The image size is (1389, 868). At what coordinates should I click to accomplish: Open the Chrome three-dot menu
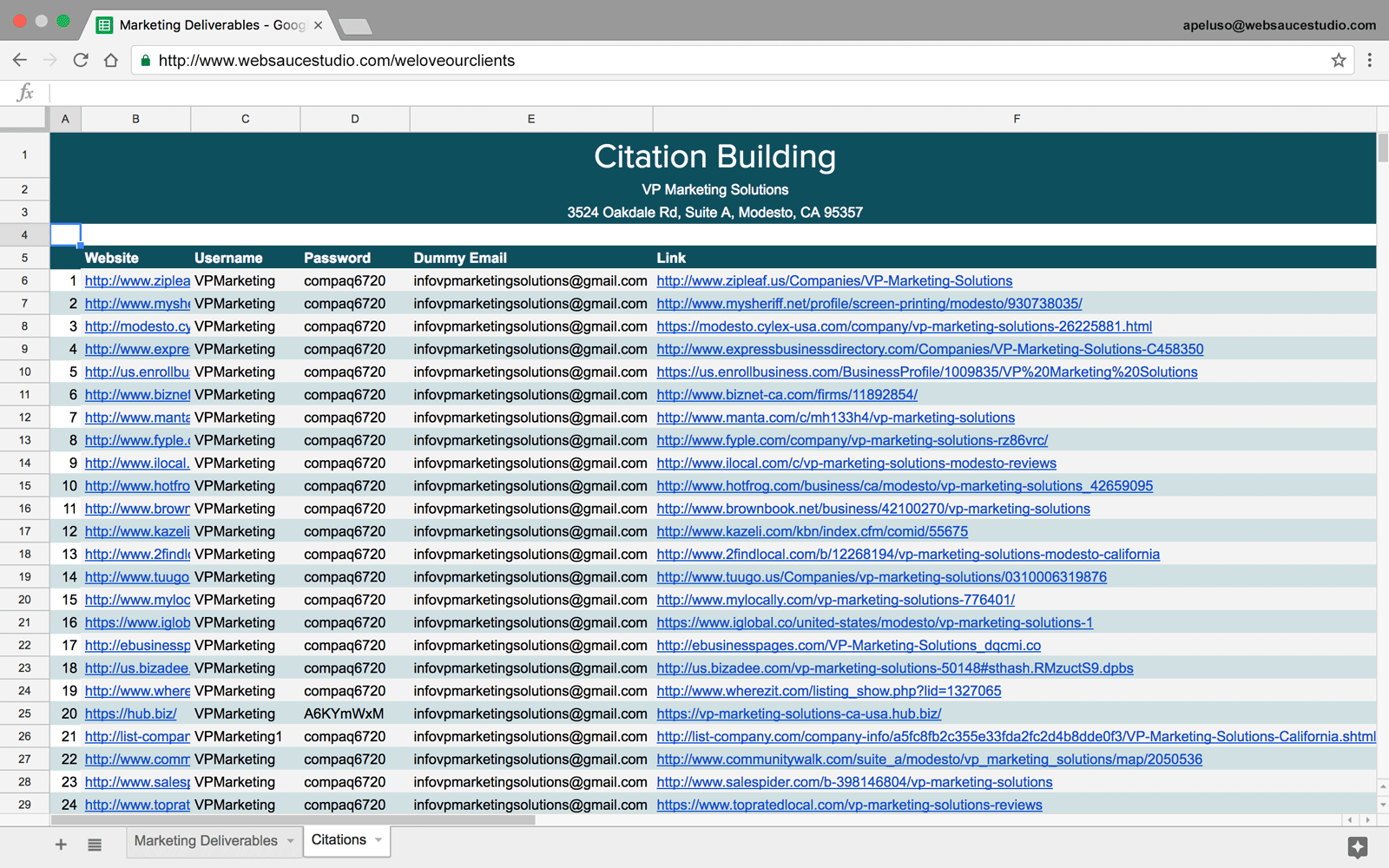[x=1370, y=60]
